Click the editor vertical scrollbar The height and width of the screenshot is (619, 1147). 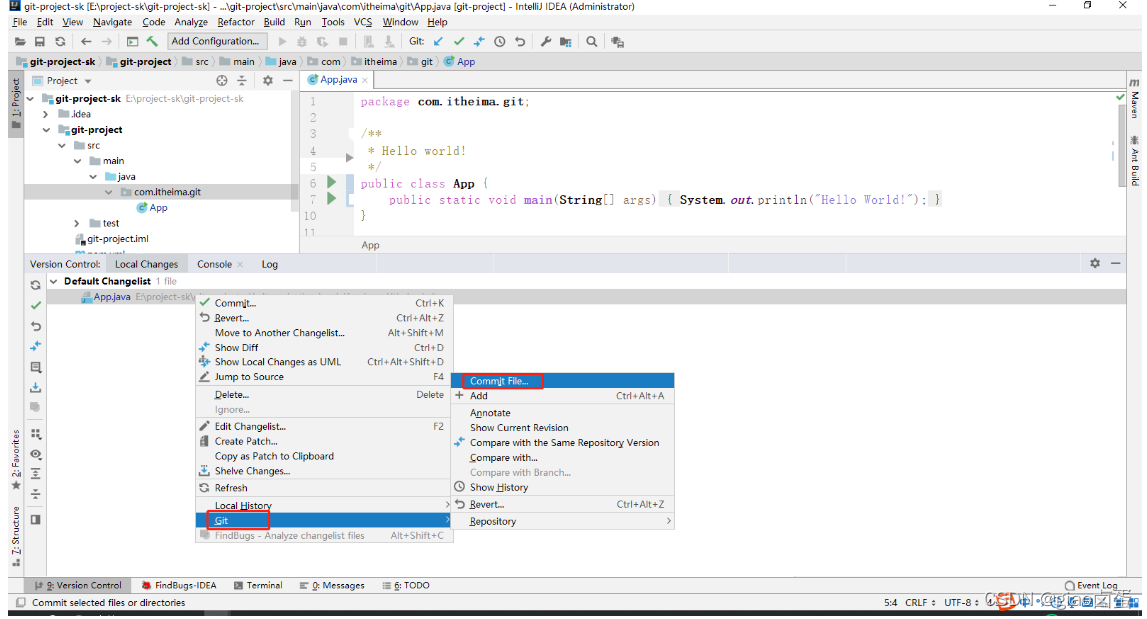click(1121, 146)
